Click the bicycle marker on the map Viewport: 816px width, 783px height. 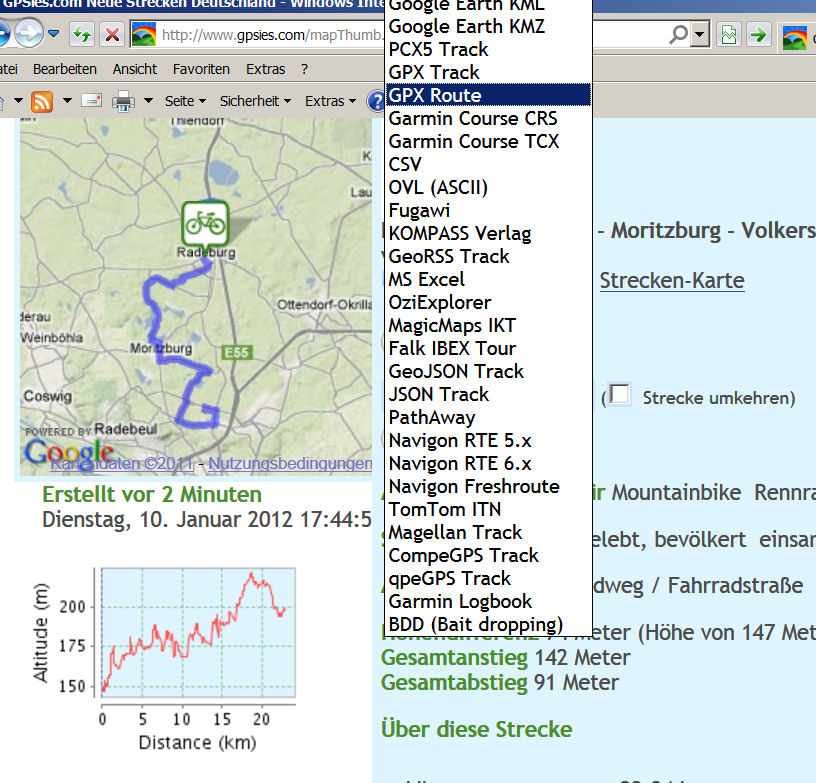206,225
